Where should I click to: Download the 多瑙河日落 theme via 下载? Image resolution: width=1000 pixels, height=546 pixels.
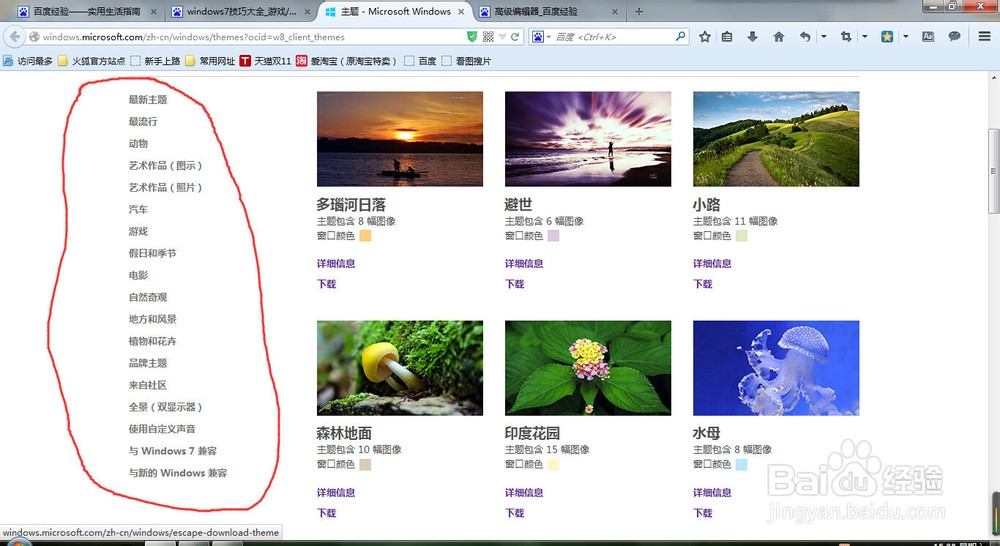[x=327, y=284]
